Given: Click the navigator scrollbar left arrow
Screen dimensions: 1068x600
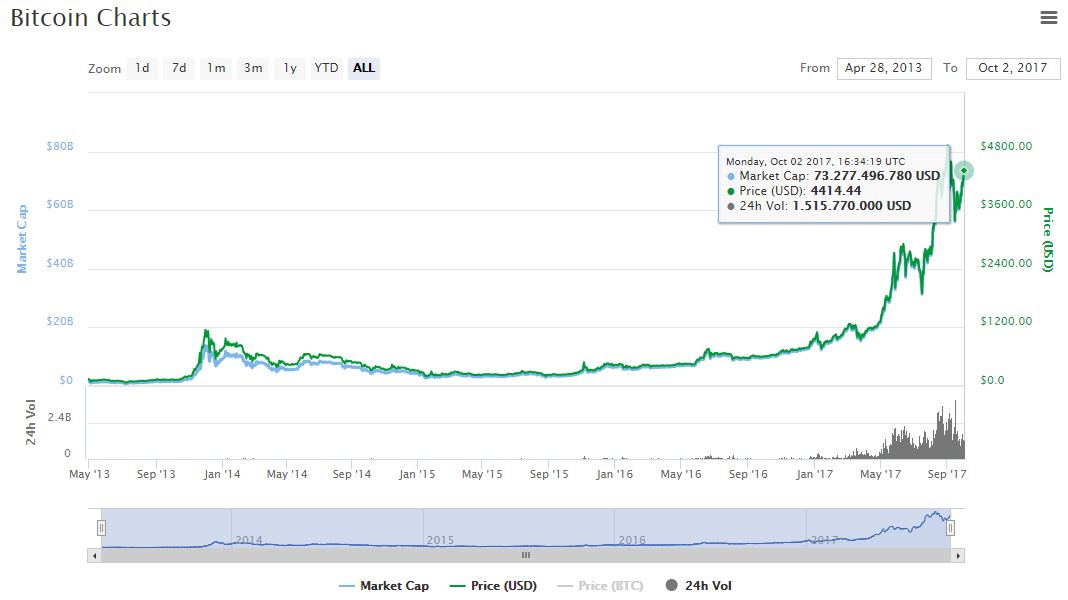Looking at the screenshot, I should (94, 556).
